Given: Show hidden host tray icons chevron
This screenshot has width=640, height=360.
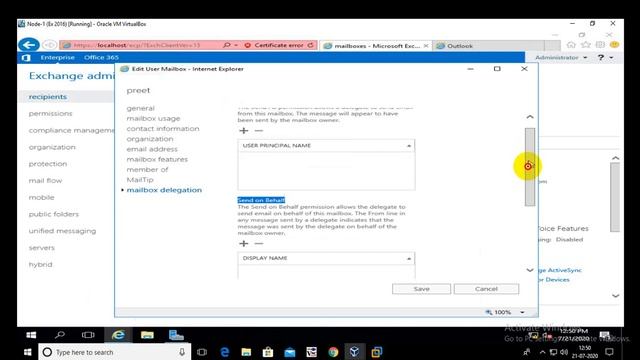Looking at the screenshot, I should click(542, 352).
